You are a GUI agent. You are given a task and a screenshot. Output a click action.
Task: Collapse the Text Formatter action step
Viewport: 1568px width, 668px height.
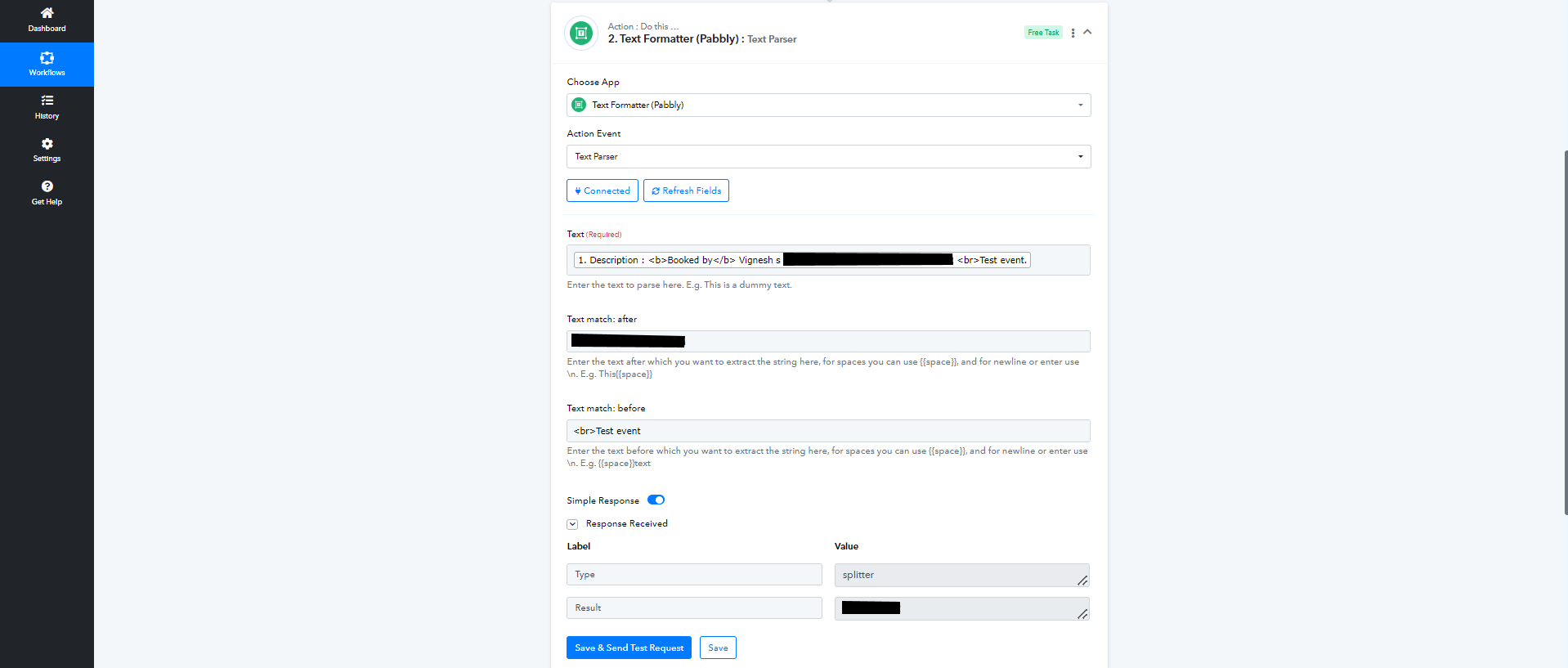tap(1087, 32)
